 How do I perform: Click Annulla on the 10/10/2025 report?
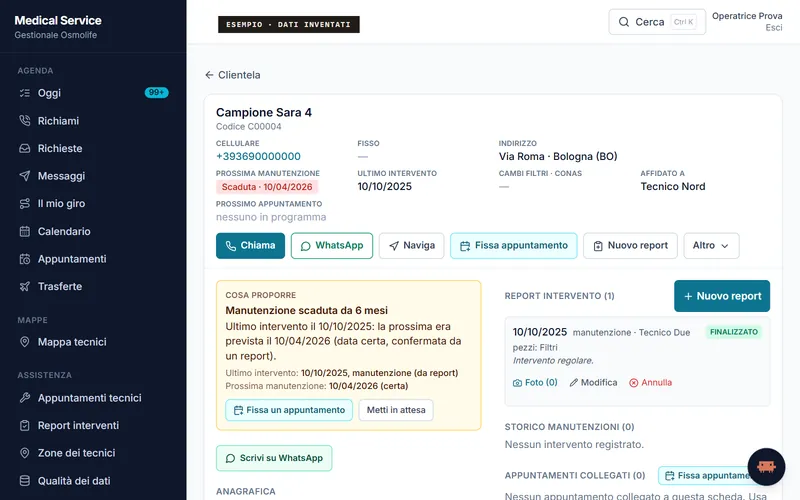pyautogui.click(x=650, y=383)
